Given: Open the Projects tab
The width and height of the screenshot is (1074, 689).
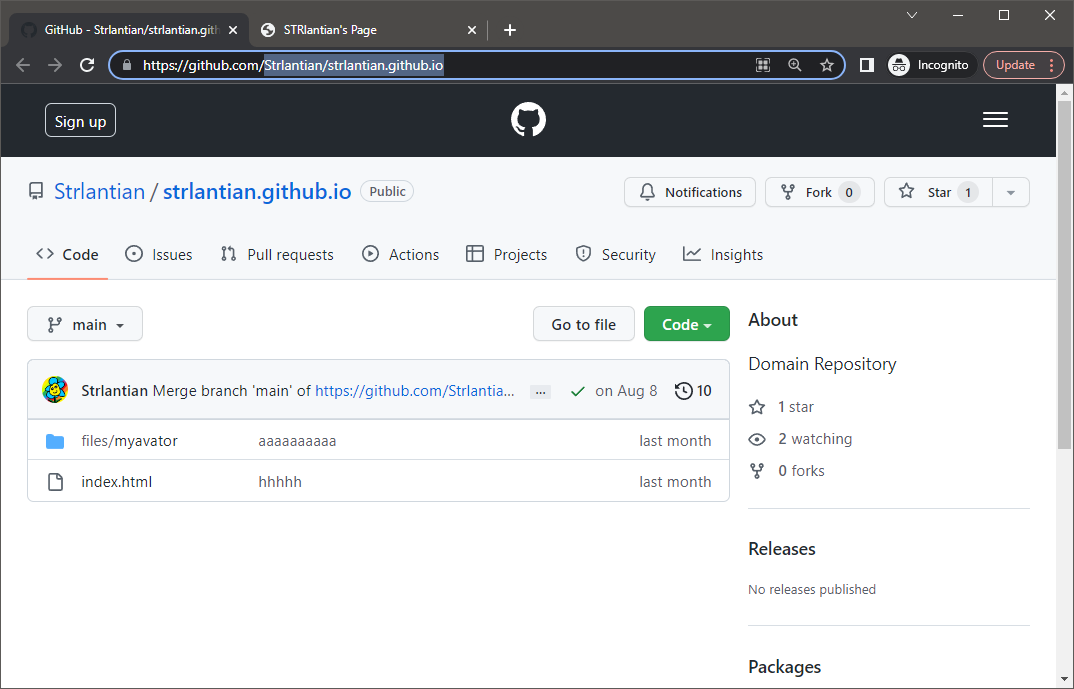Looking at the screenshot, I should 506,255.
